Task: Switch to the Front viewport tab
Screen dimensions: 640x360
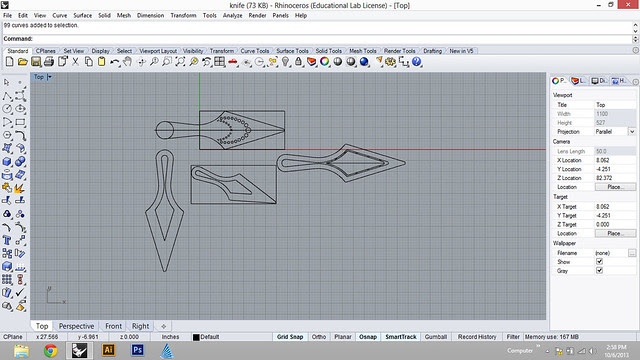Action: (x=113, y=326)
